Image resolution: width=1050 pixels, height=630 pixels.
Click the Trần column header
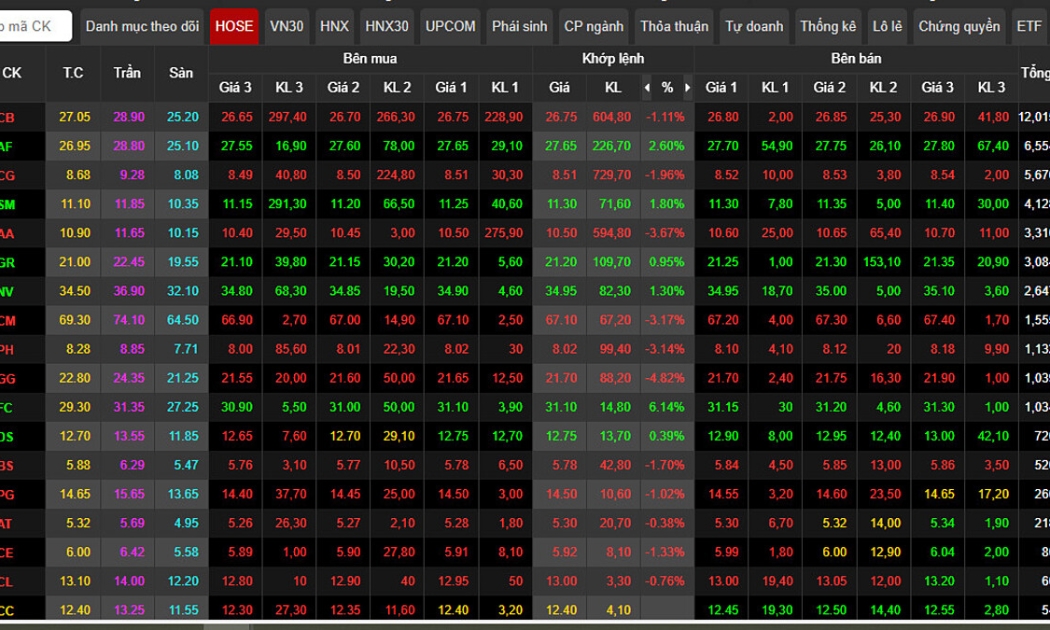pos(127,73)
